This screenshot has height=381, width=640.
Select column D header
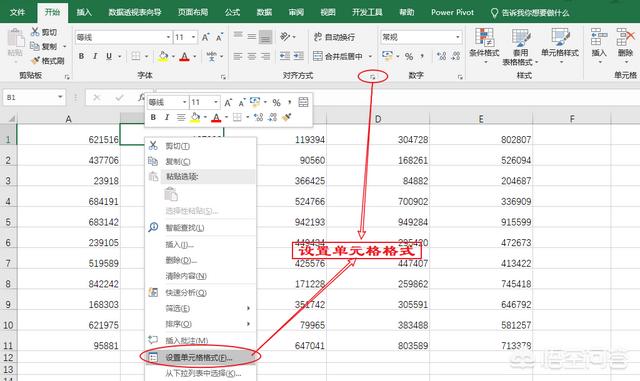tap(378, 119)
